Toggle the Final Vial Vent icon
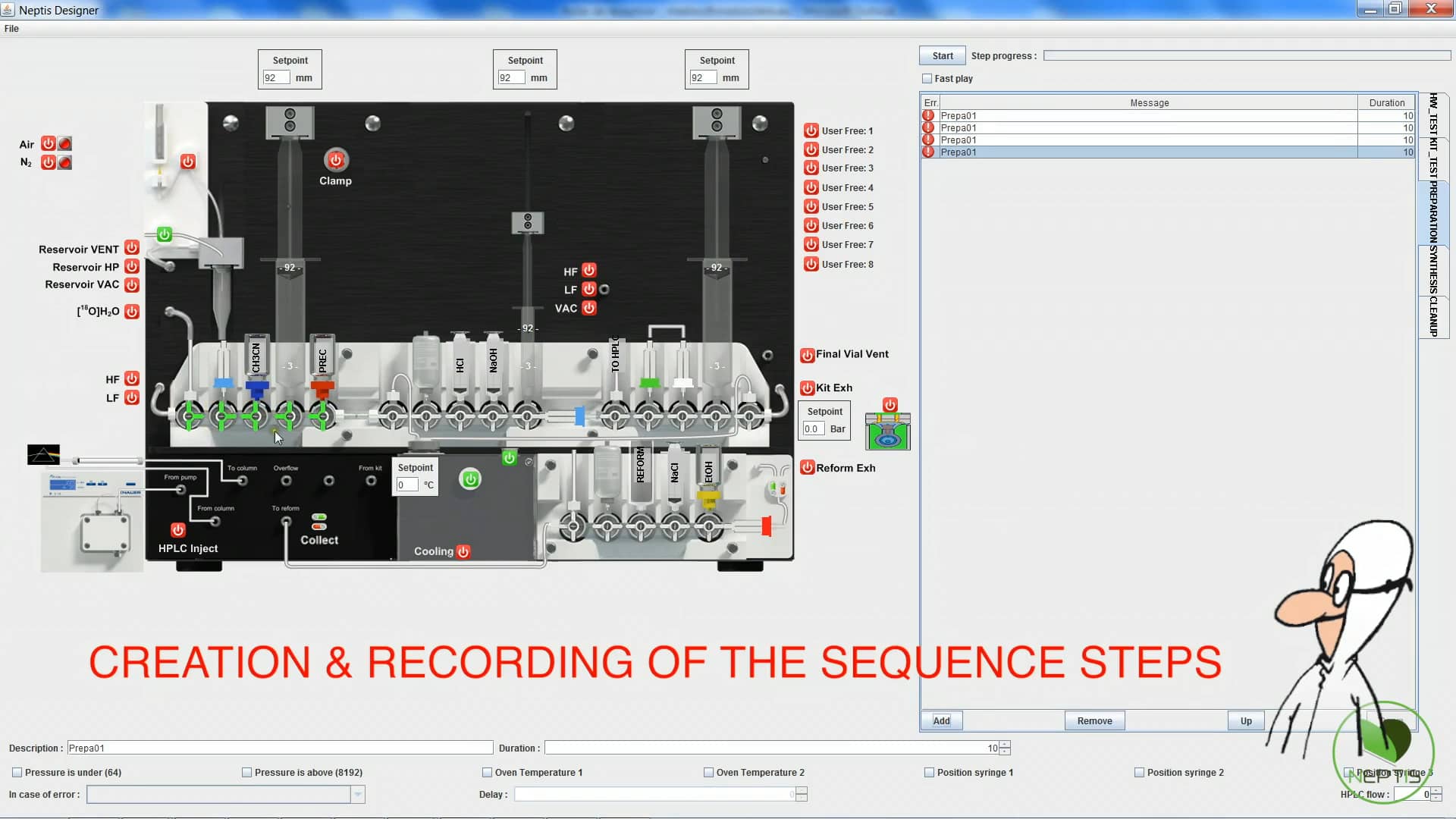Image resolution: width=1456 pixels, height=819 pixels. 806,355
